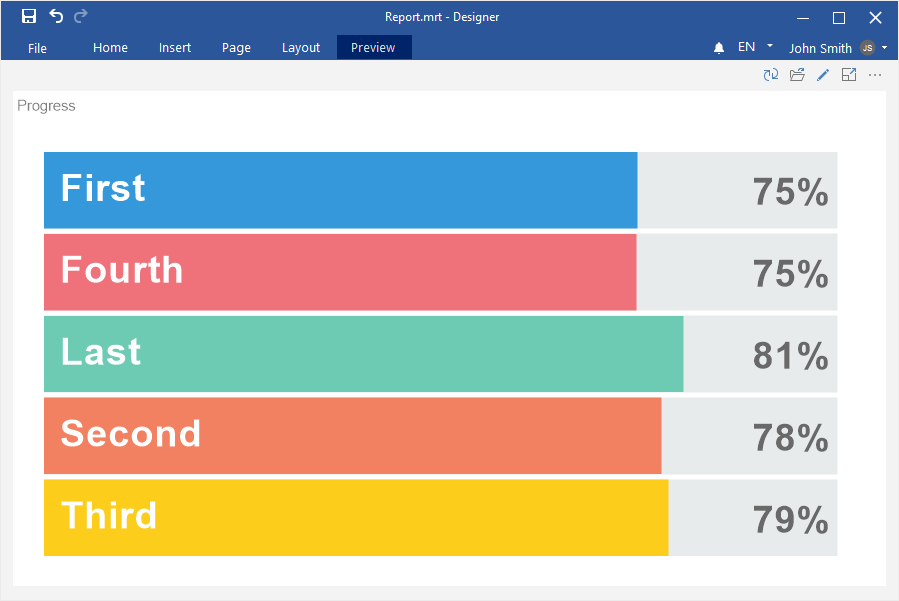Edit the dashboard with the pencil icon

click(x=823, y=75)
